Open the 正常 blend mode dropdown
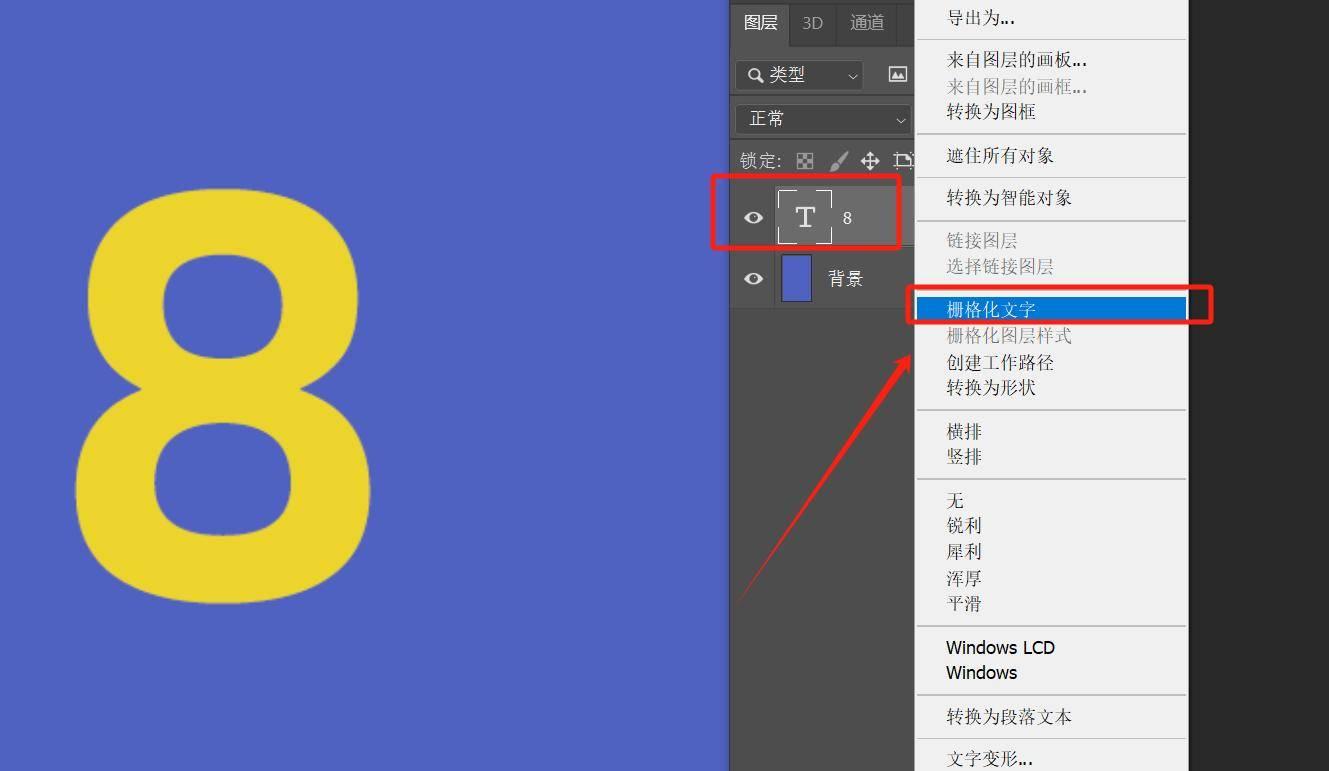This screenshot has width=1329, height=771. [822, 119]
